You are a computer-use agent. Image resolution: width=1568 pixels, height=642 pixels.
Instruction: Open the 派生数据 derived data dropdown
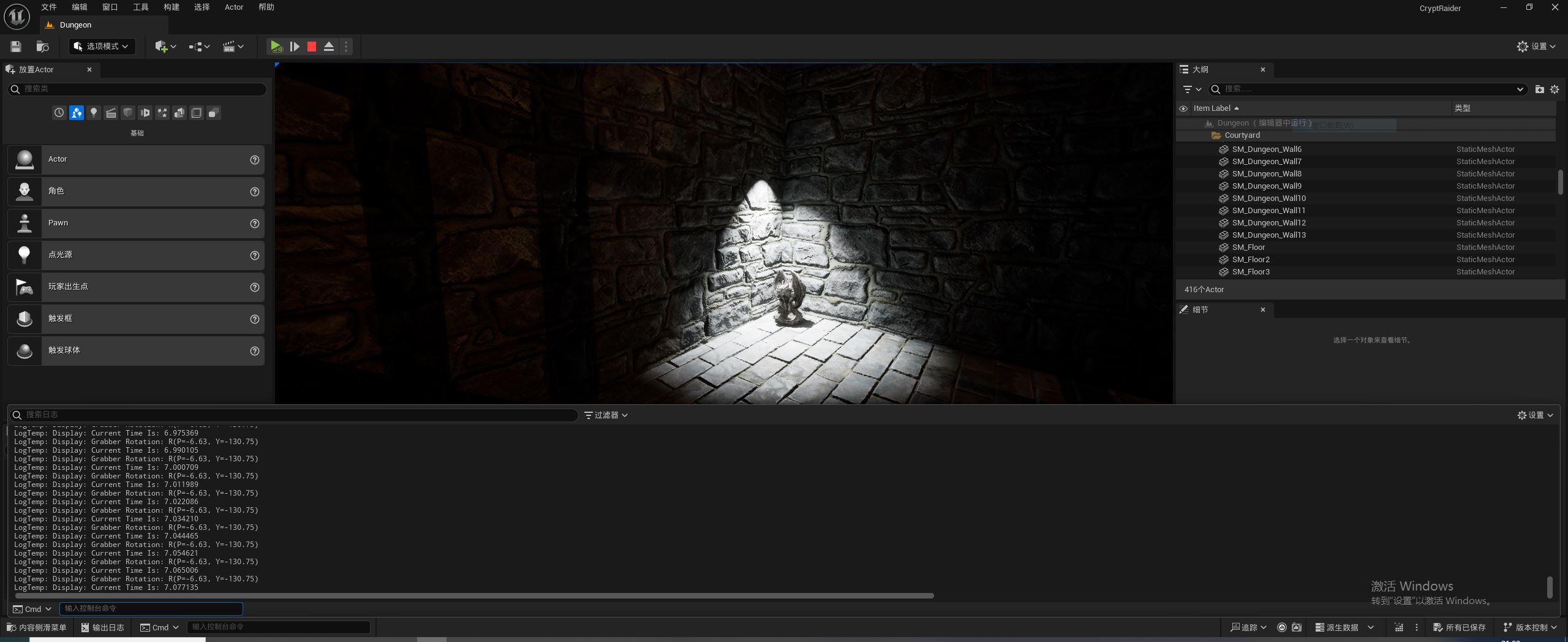pyautogui.click(x=1345, y=627)
